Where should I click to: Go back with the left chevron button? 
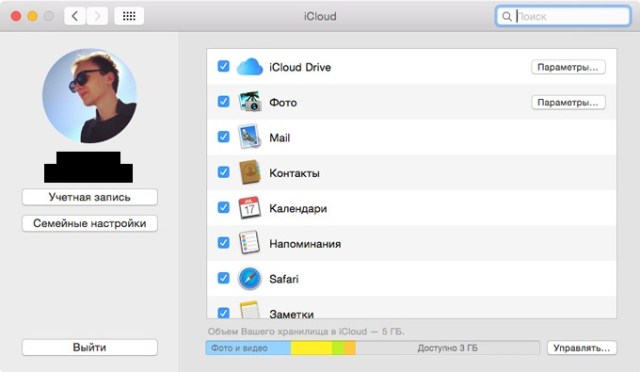click(75, 16)
